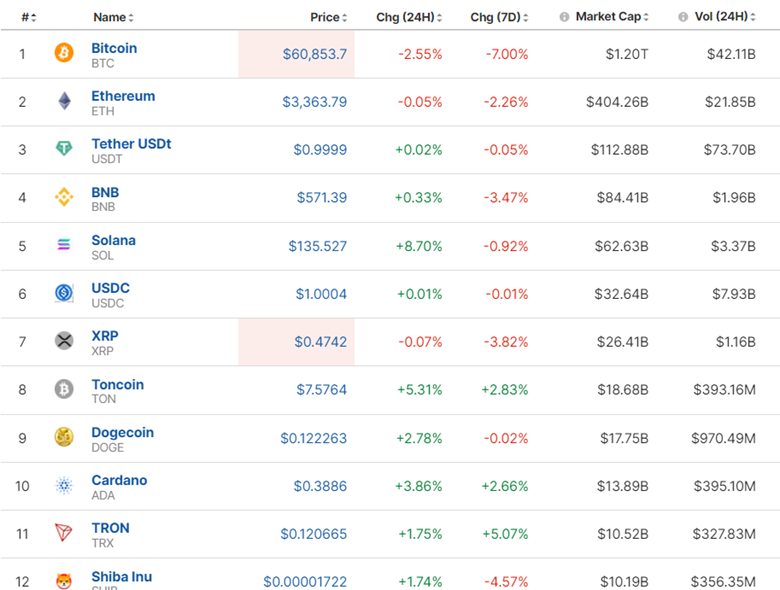The height and width of the screenshot is (590, 780).
Task: Click BNB price $571.39
Action: point(321,198)
